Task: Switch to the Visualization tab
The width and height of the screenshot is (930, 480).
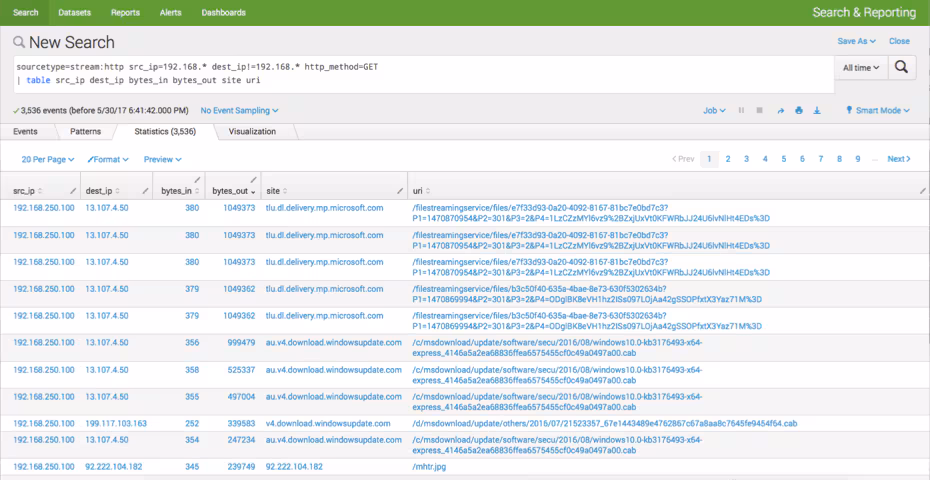Action: (x=252, y=131)
